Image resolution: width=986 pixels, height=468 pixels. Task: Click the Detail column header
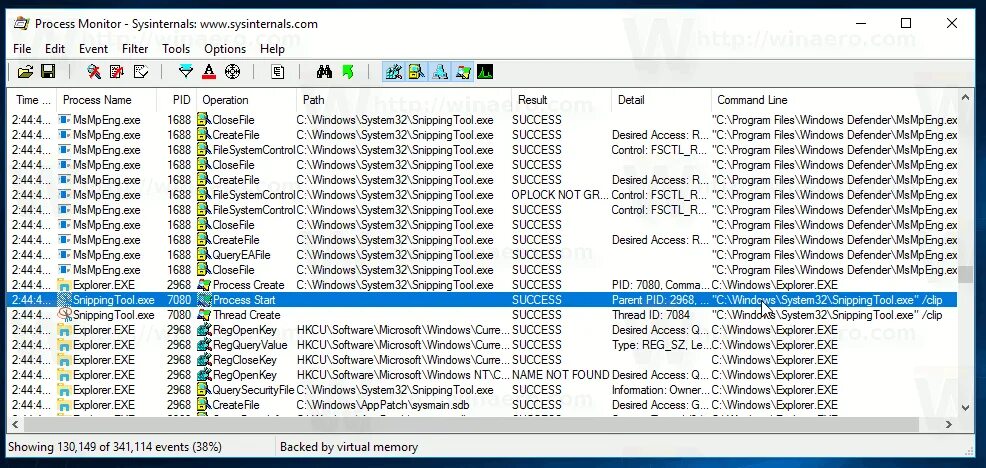[661, 99]
